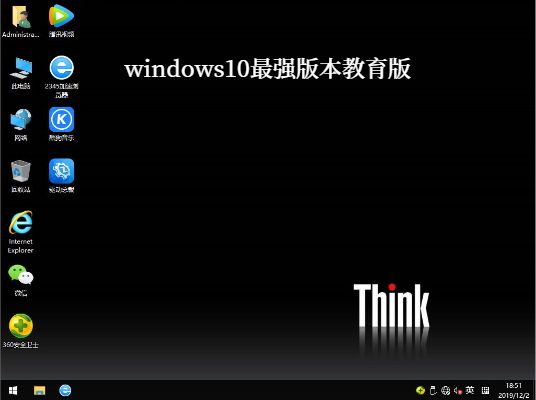Open the USB safely remove tray icon
Image resolution: width=536 pixels, height=400 pixels.
[x=433, y=390]
